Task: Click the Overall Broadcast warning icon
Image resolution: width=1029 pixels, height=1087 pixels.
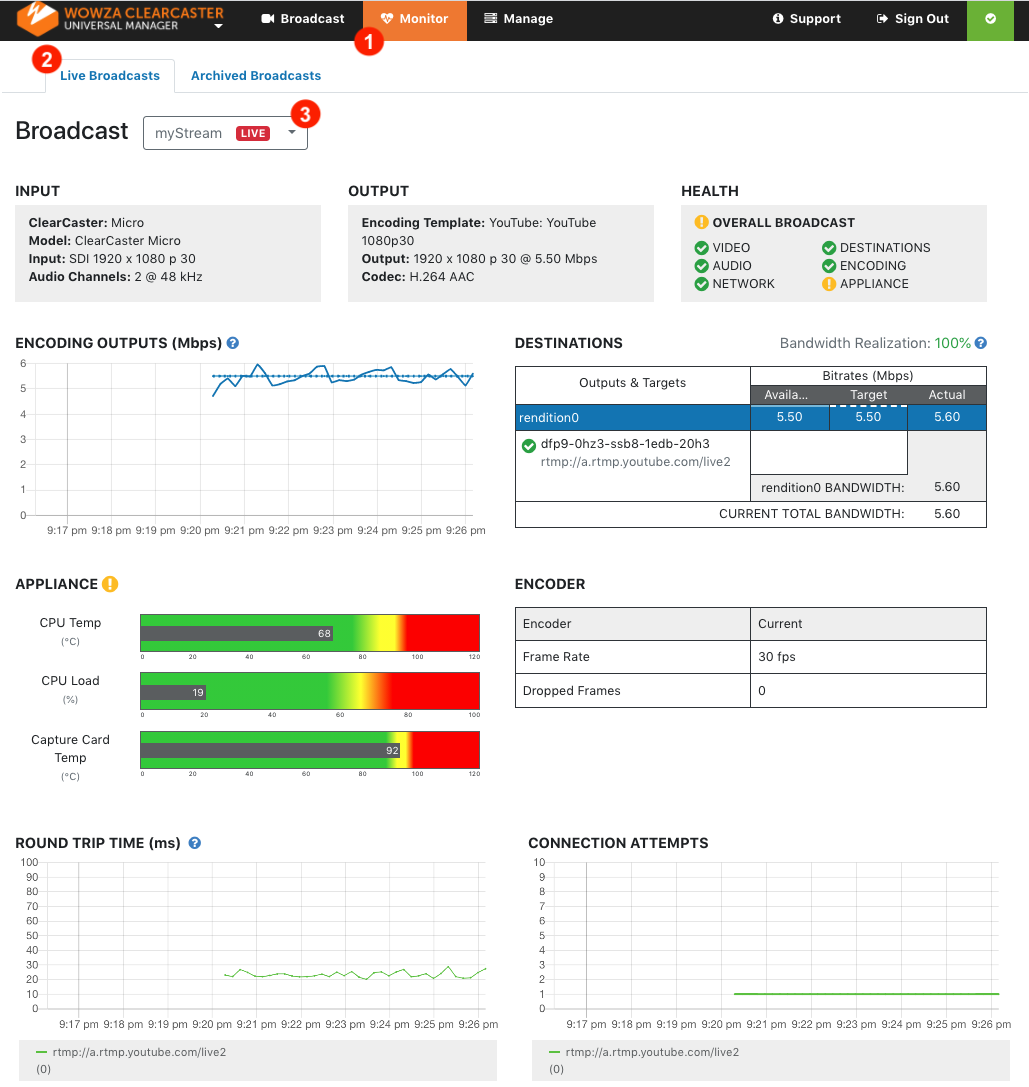Action: [702, 222]
